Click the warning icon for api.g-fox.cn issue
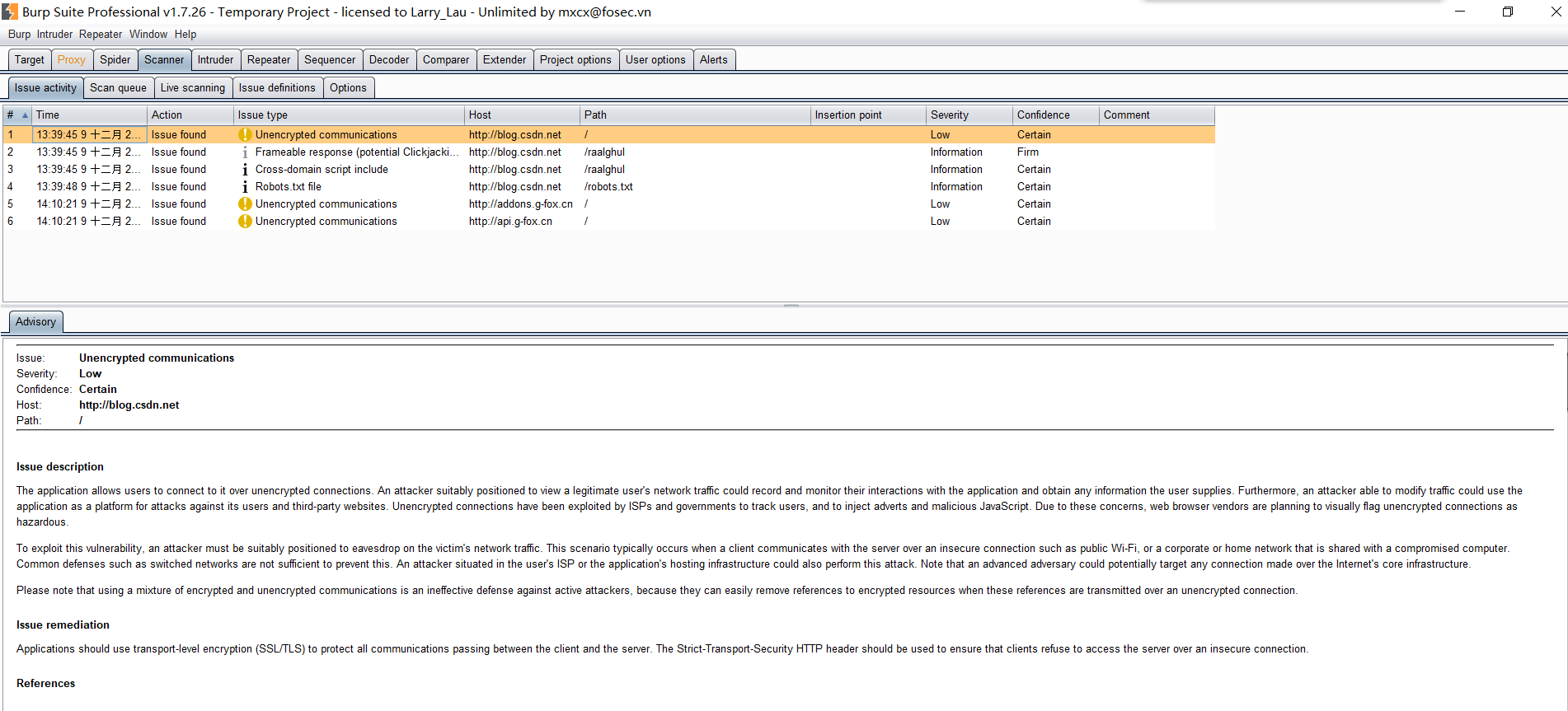 pyautogui.click(x=245, y=221)
